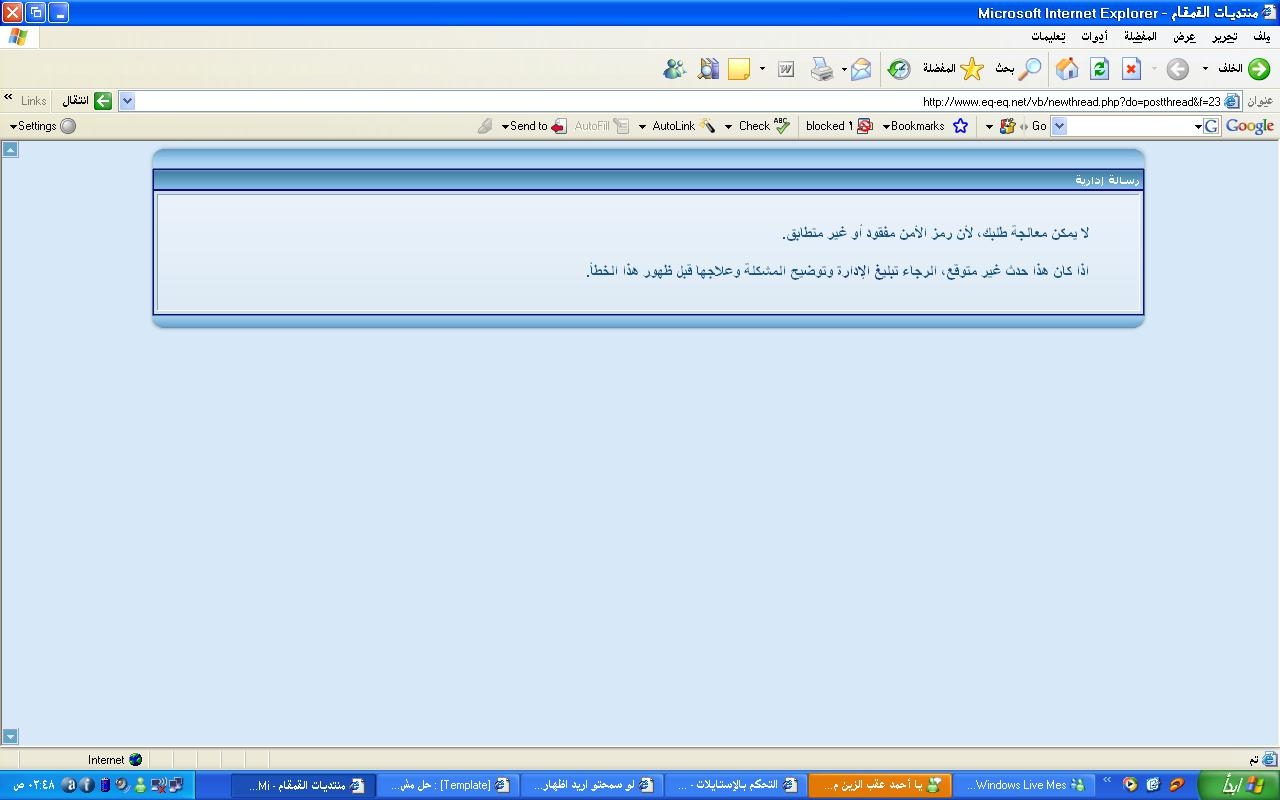Expand the address bar dropdown arrow
Screen dimensions: 1280x800
[127, 101]
